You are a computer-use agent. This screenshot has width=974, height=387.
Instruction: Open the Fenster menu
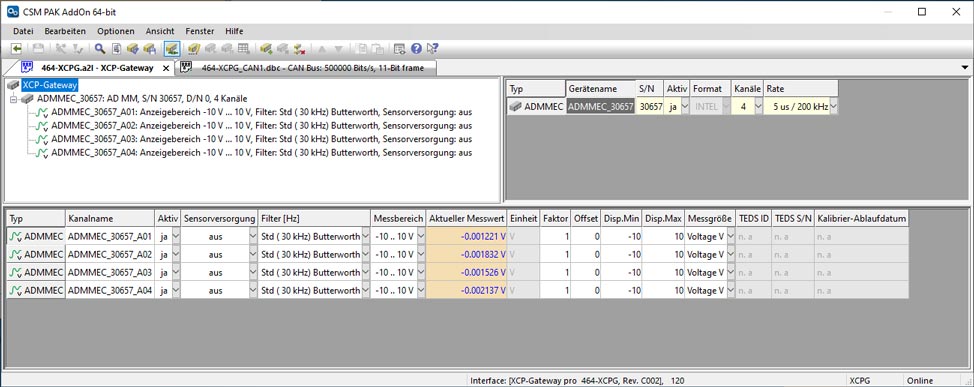click(199, 31)
